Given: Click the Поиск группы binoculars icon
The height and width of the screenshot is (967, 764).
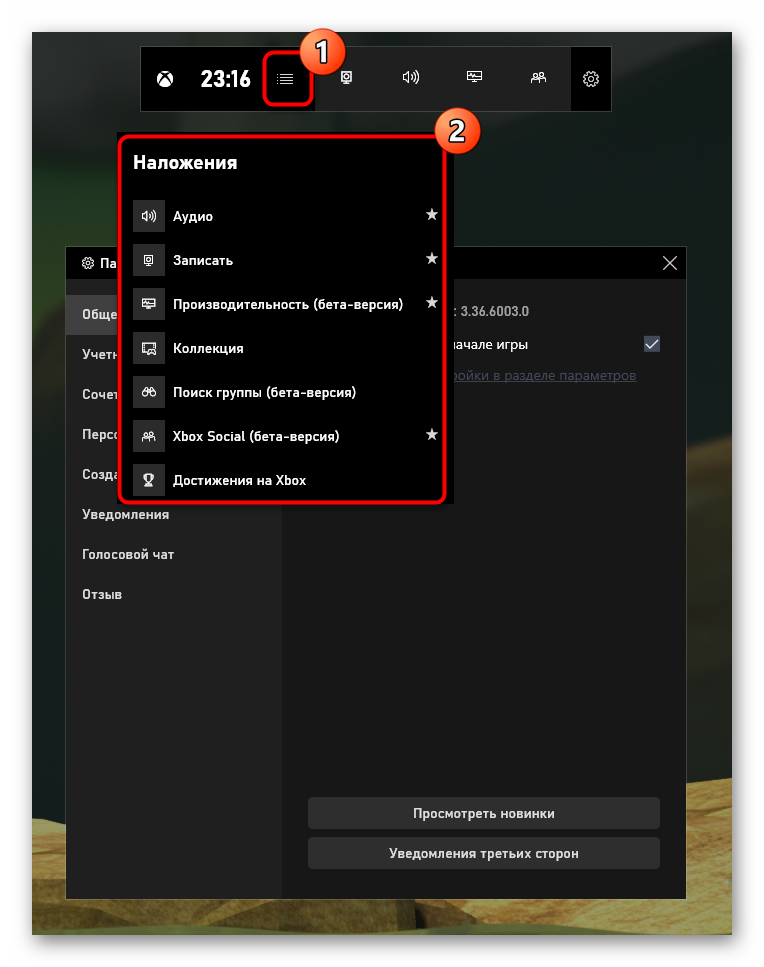Looking at the screenshot, I should pyautogui.click(x=149, y=392).
